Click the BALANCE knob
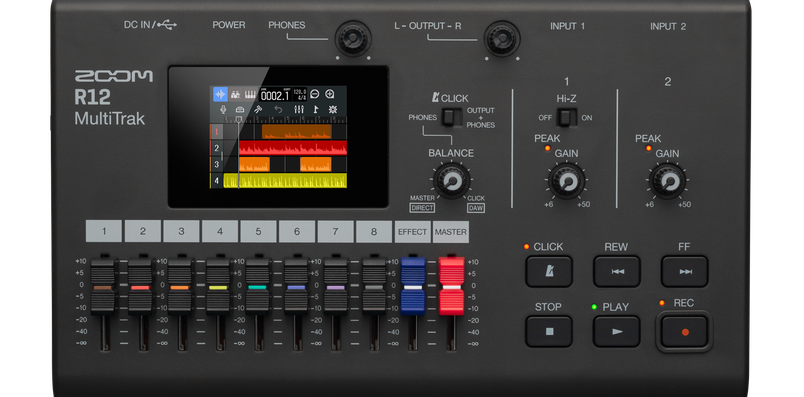804x397 pixels. tap(452, 181)
